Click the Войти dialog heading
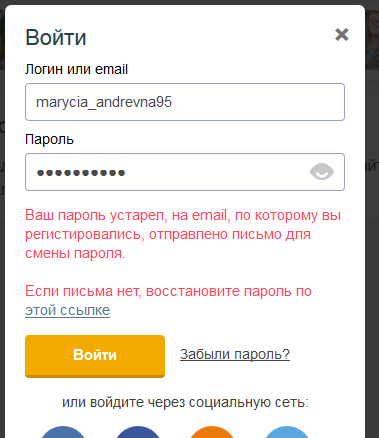This screenshot has height=438, width=379. pyautogui.click(x=56, y=37)
